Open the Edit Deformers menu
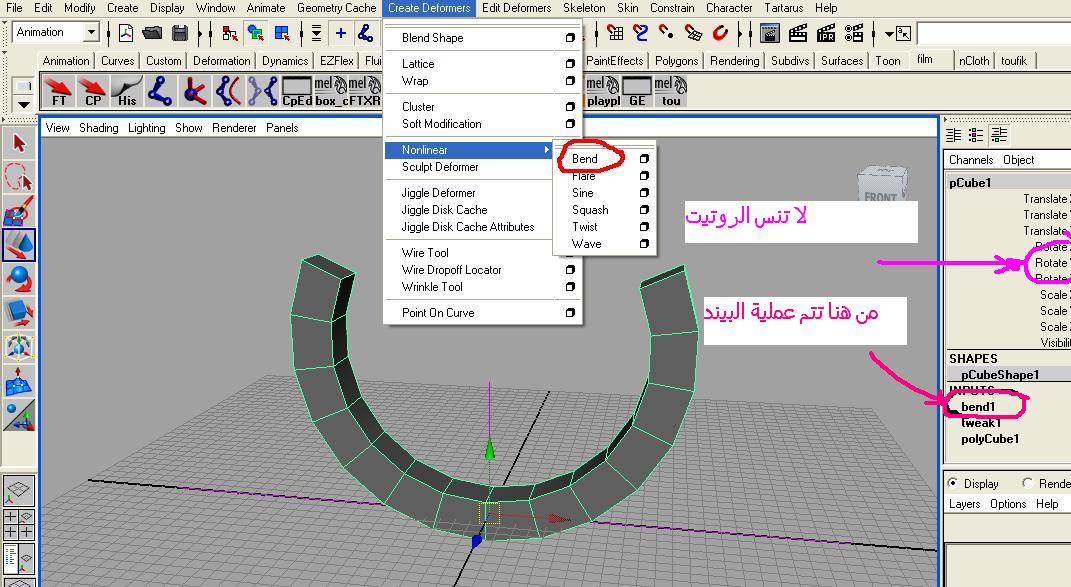Image resolution: width=1071 pixels, height=587 pixels. [516, 8]
